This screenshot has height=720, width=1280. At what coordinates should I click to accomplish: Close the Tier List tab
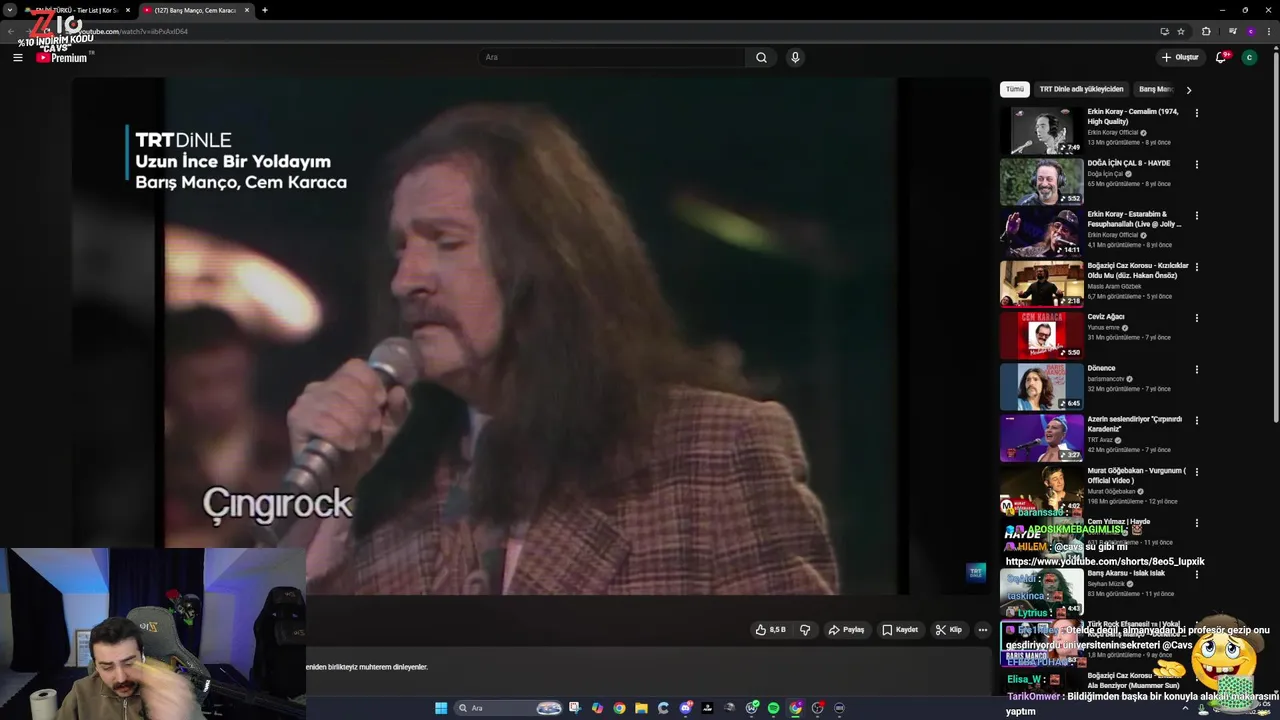(127, 10)
